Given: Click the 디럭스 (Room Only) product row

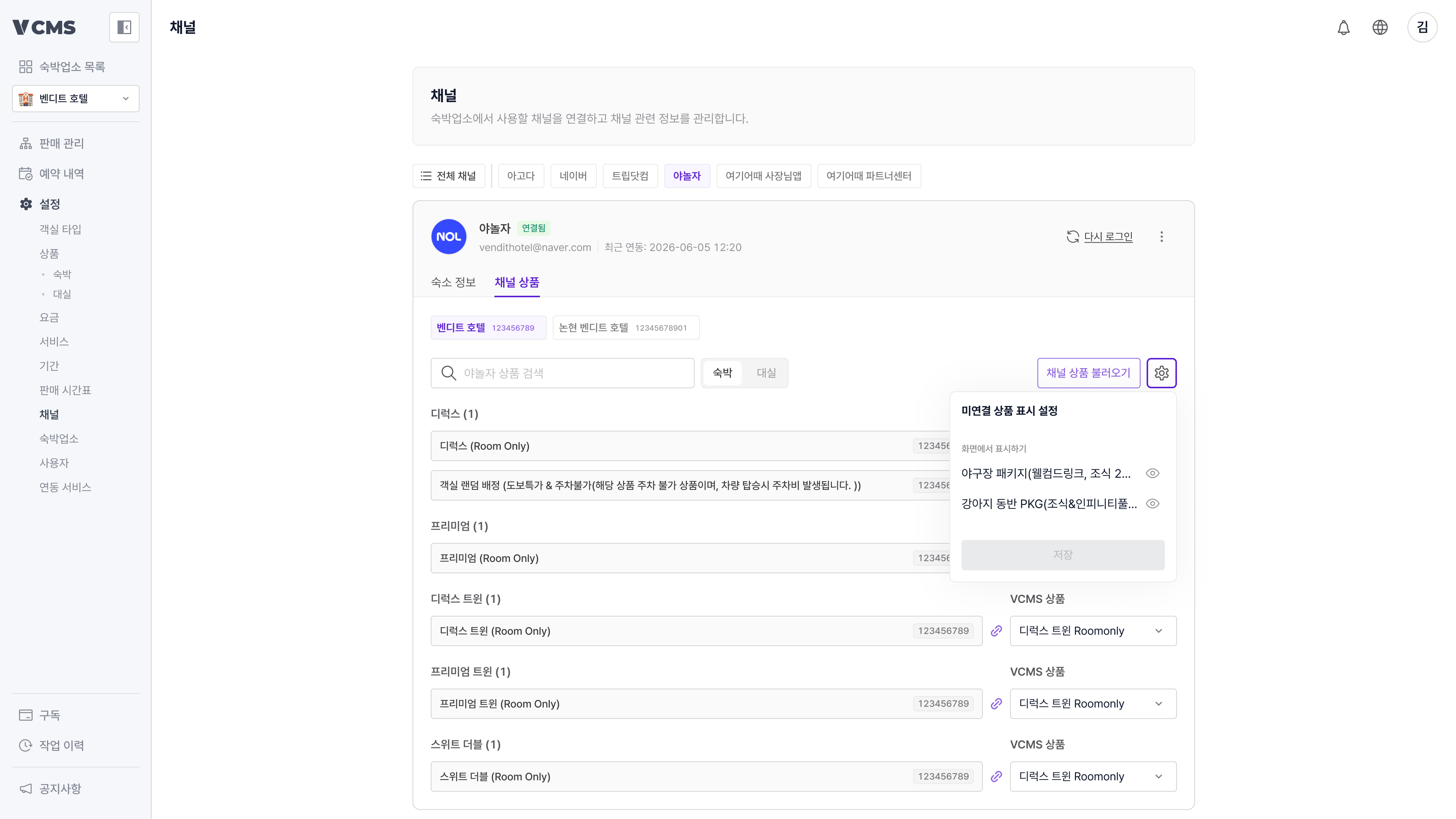Looking at the screenshot, I should coord(691,446).
